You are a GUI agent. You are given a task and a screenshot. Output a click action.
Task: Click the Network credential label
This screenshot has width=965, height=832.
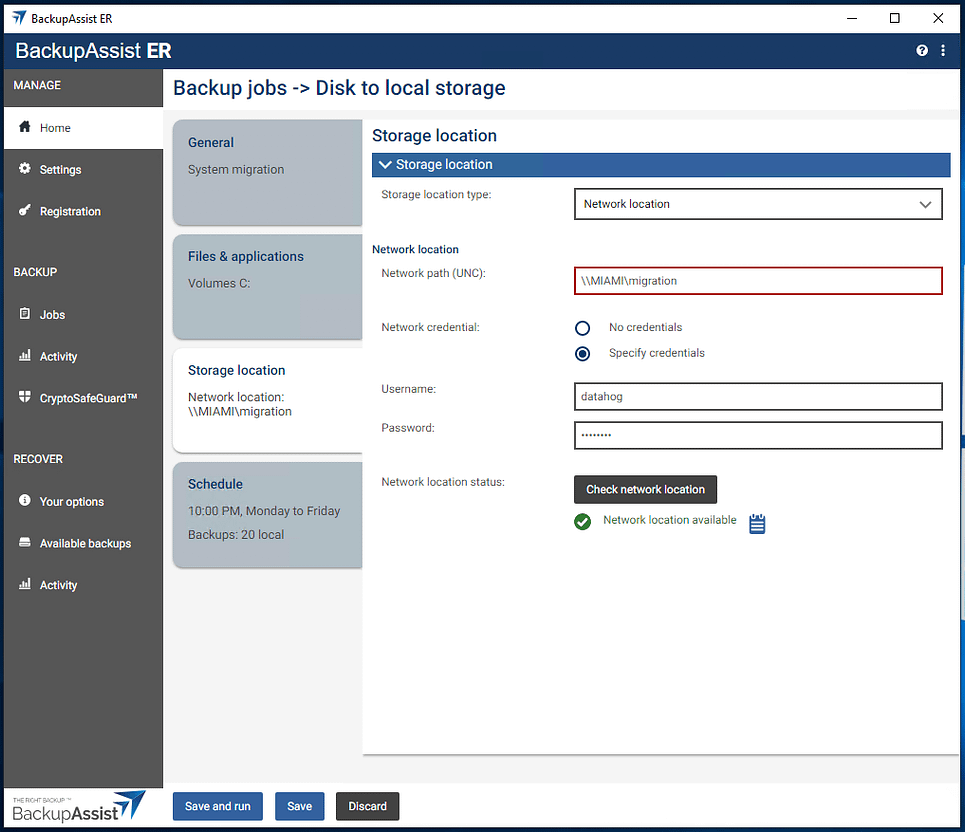pos(430,327)
